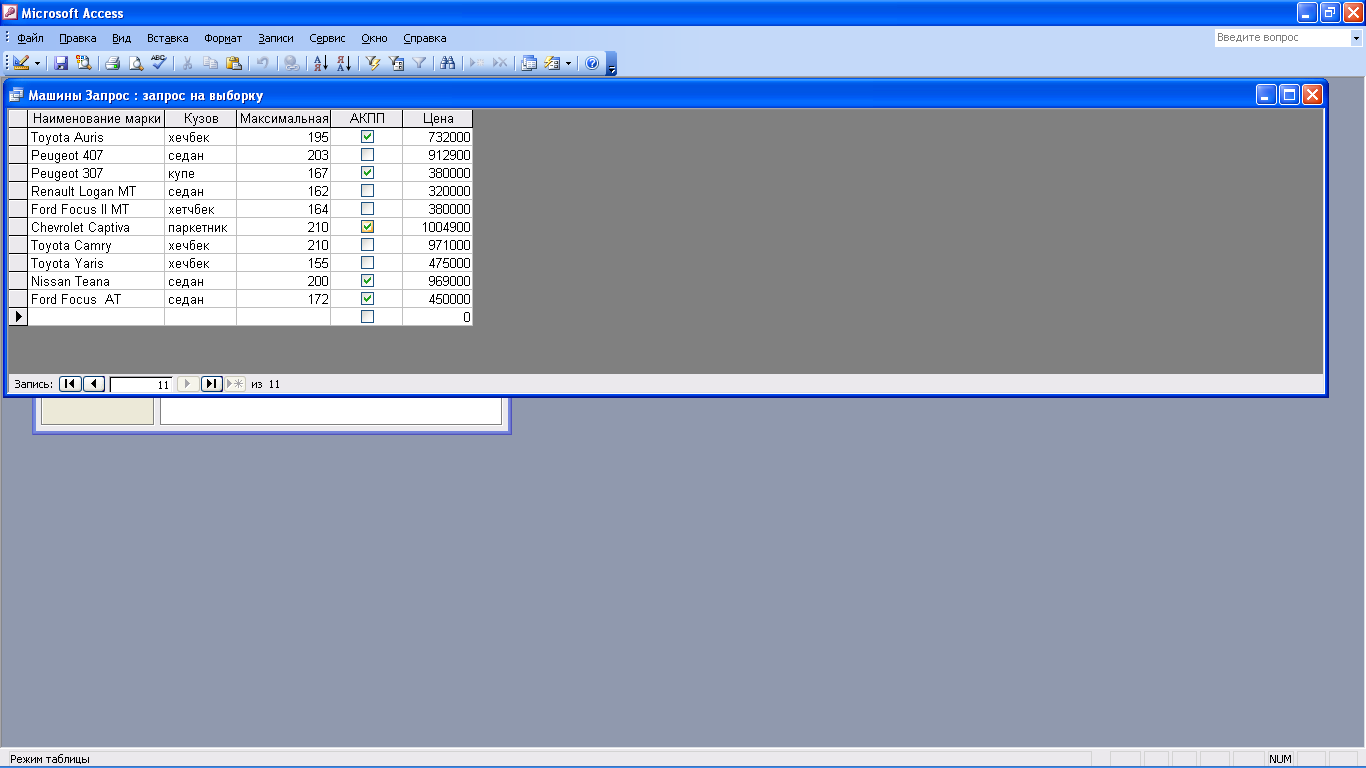Apply Filter by Selection icon
The height and width of the screenshot is (768, 1366).
tap(373, 63)
